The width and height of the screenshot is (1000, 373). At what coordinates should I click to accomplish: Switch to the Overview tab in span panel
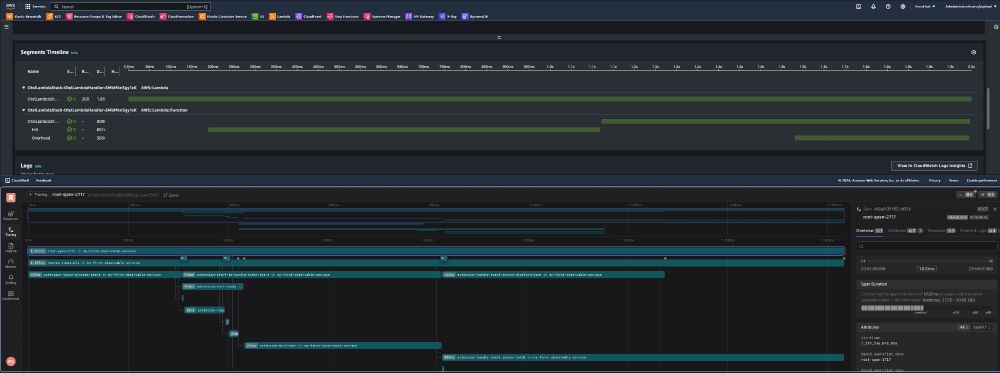point(868,230)
